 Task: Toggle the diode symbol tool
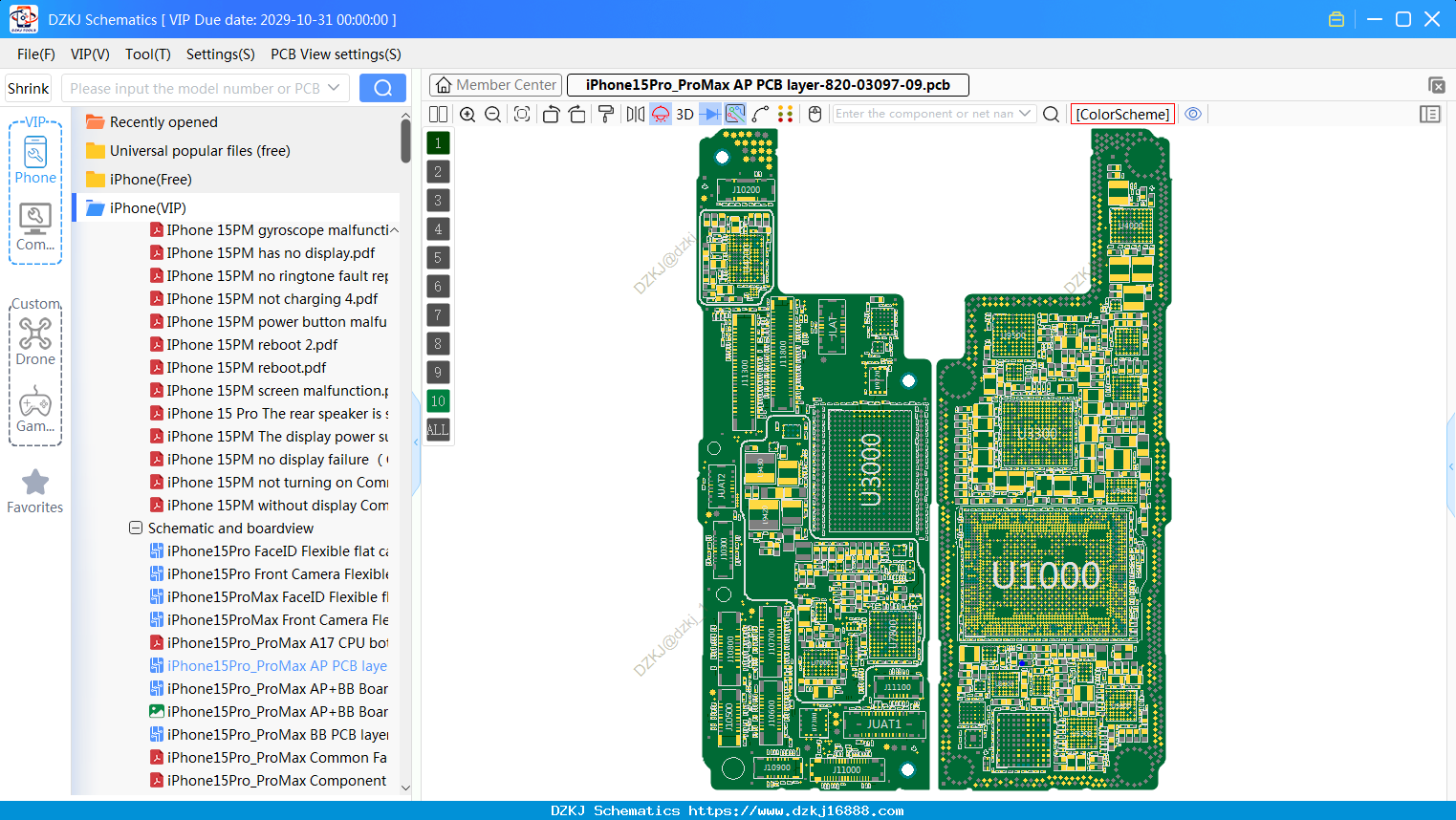[x=710, y=115]
